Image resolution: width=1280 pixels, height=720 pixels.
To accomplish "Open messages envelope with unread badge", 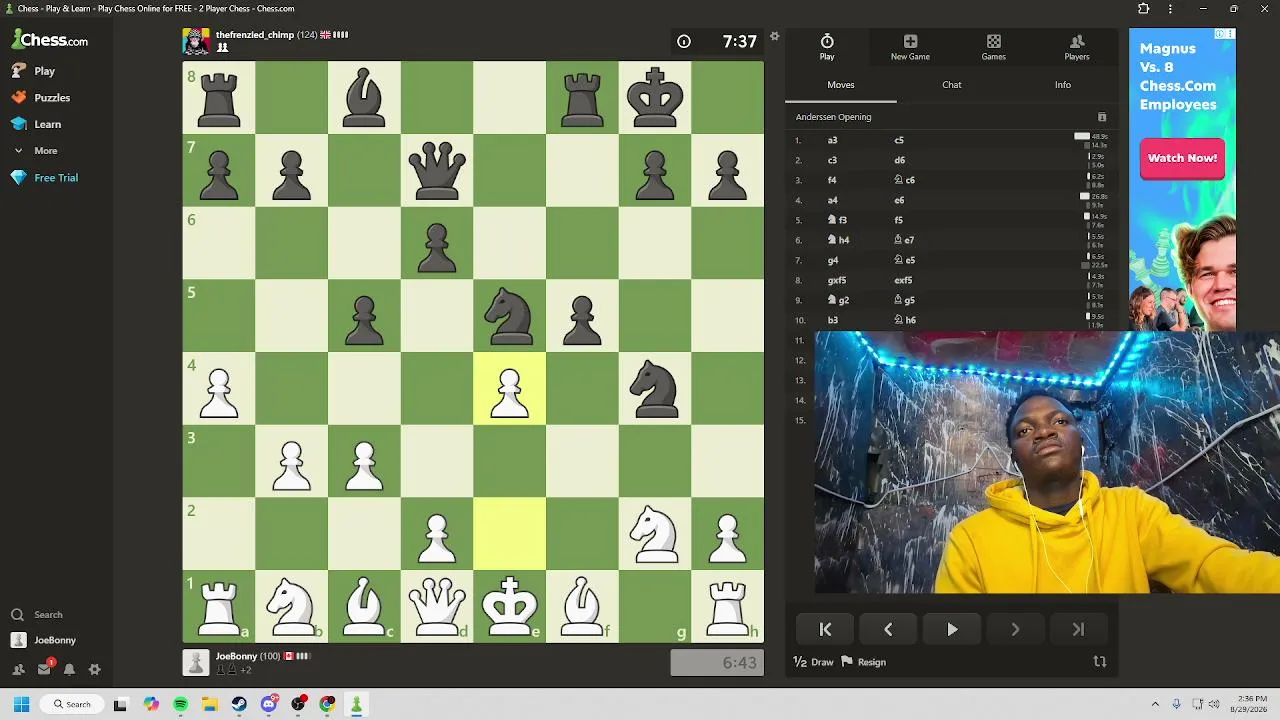I will (44, 669).
